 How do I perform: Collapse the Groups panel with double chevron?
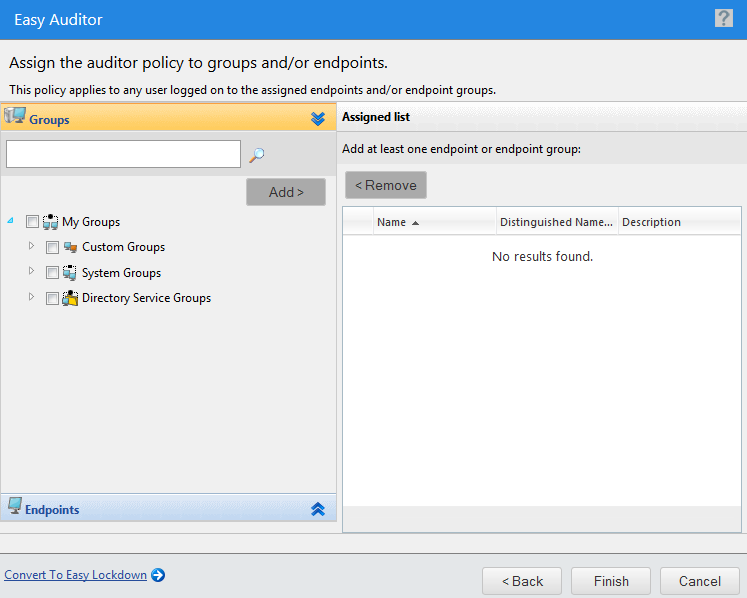pos(318,118)
